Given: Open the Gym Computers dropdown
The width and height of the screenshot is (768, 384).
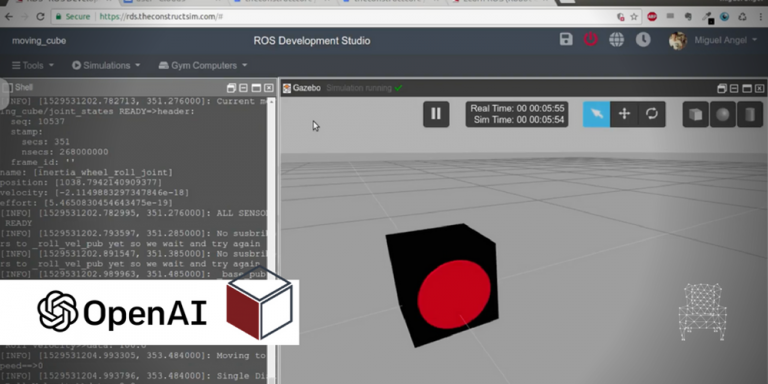Looking at the screenshot, I should 203,65.
